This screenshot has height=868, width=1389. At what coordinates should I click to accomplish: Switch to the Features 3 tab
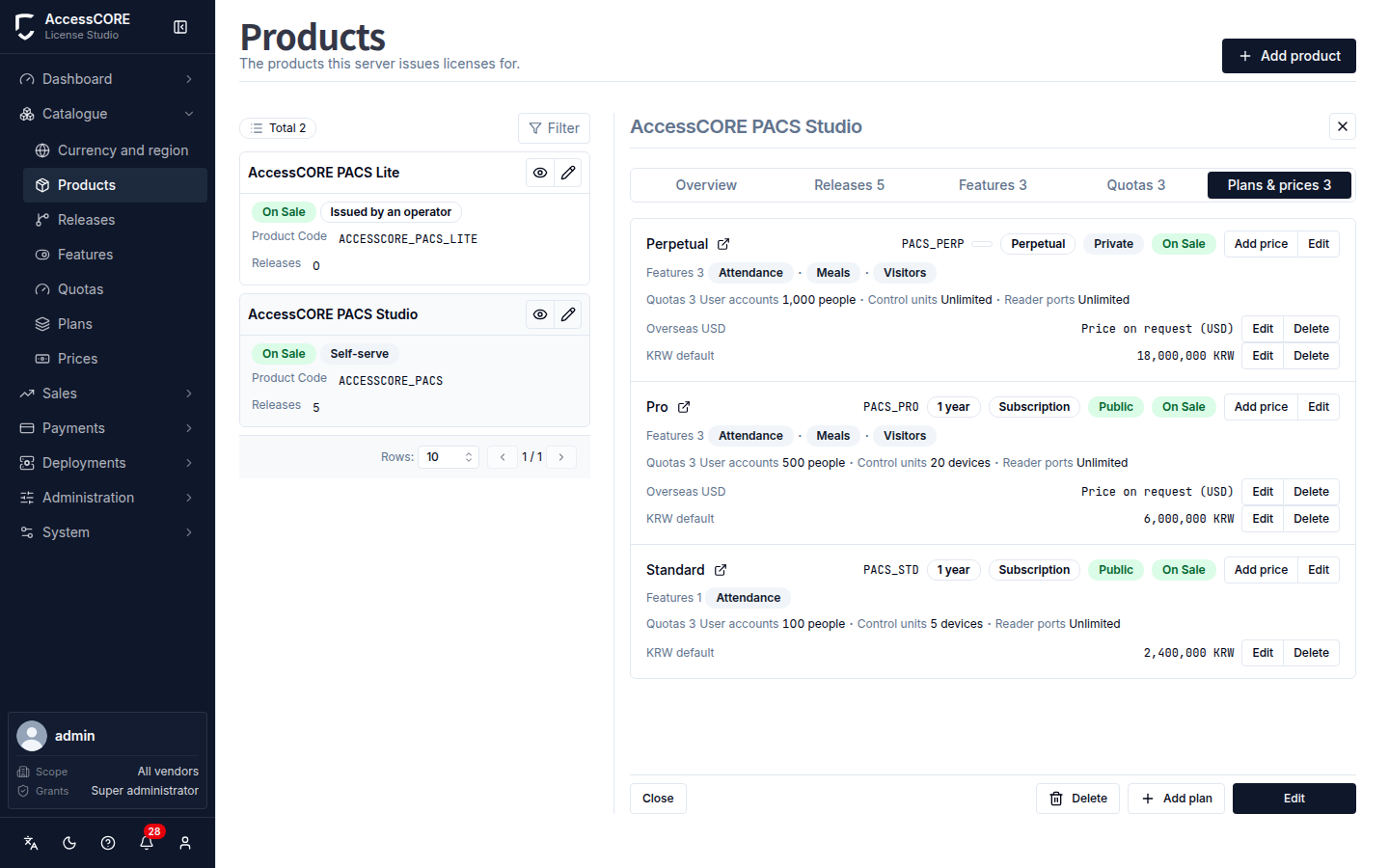(x=993, y=185)
